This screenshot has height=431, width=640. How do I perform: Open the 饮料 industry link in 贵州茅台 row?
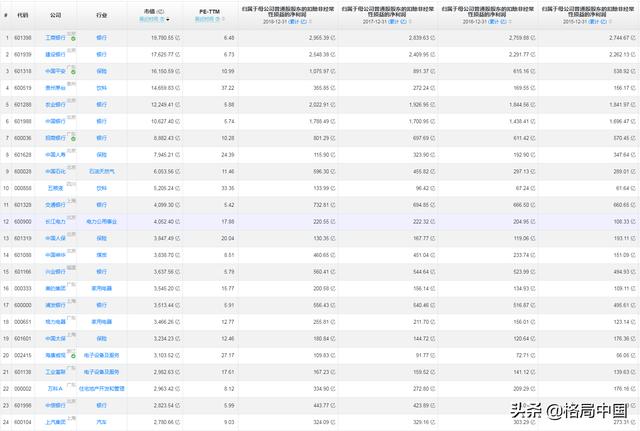pyautogui.click(x=102, y=88)
